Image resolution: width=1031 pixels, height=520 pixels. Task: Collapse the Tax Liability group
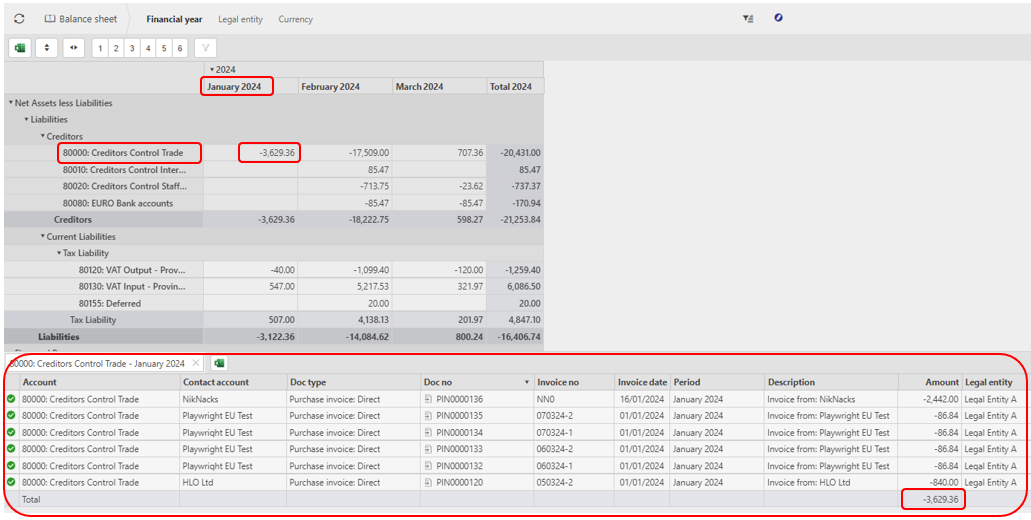point(59,253)
